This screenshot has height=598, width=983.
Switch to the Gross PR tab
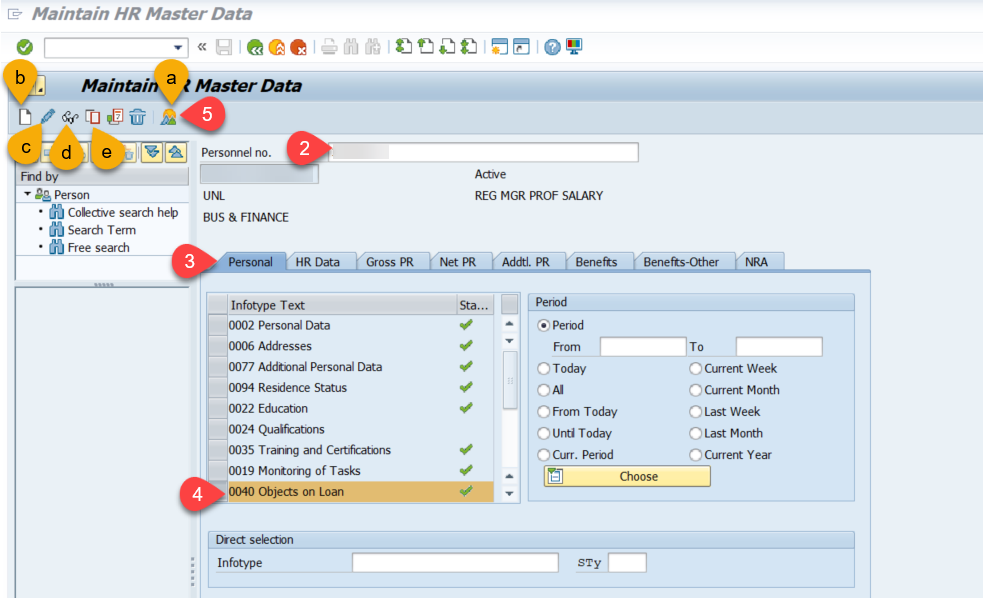[390, 262]
